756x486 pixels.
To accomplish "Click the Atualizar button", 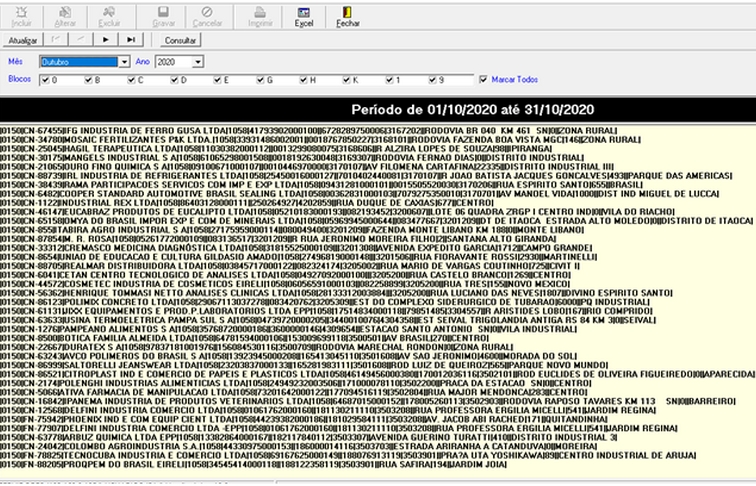I will click(x=23, y=40).
